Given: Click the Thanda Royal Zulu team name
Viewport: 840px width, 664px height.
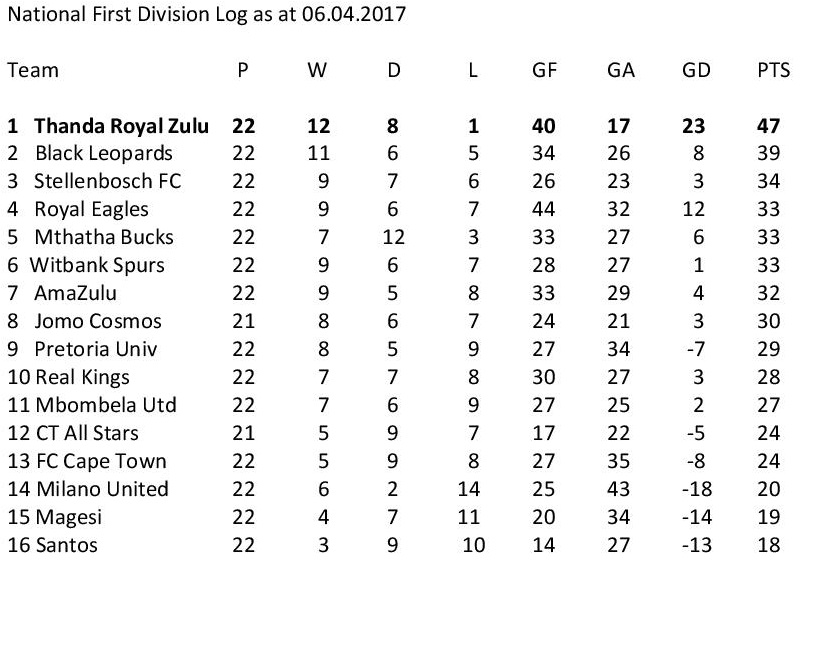Looking at the screenshot, I should (121, 126).
